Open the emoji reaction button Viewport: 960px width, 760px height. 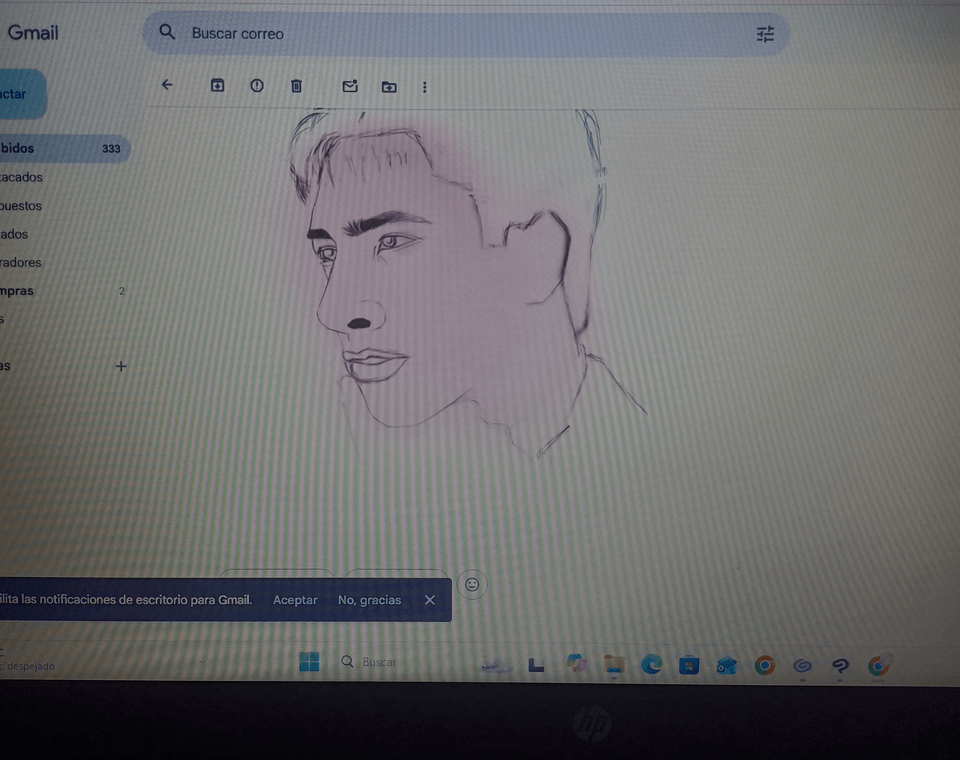click(x=472, y=584)
